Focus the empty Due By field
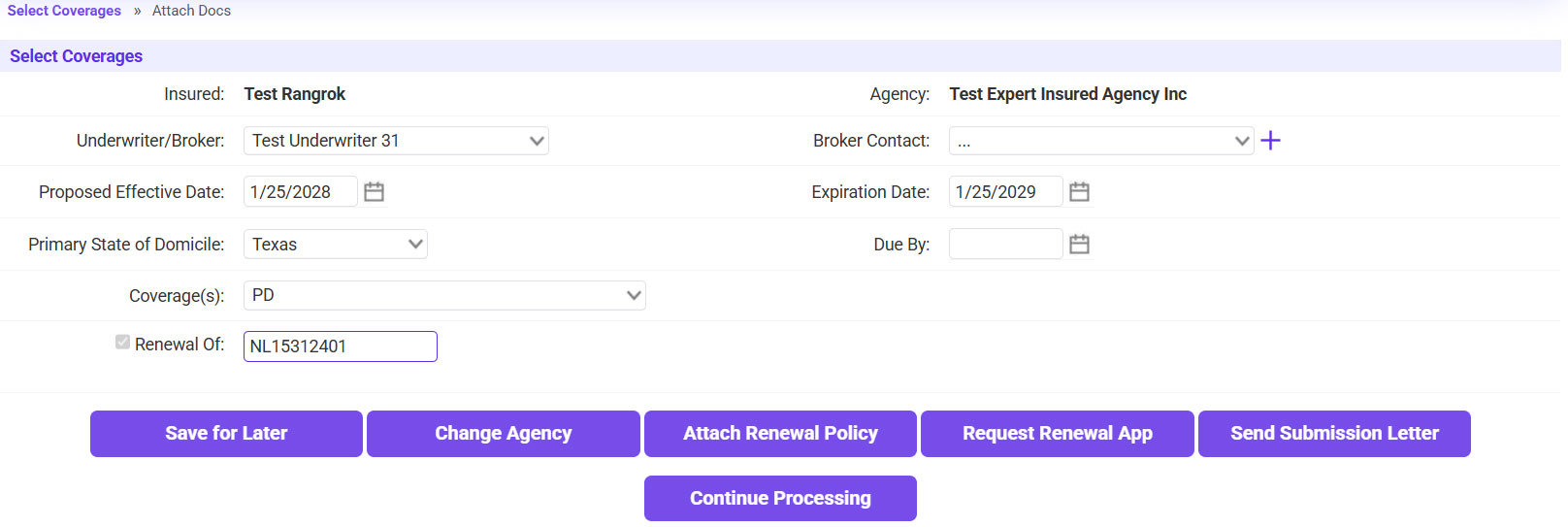1568x527 pixels. pyautogui.click(x=1006, y=245)
